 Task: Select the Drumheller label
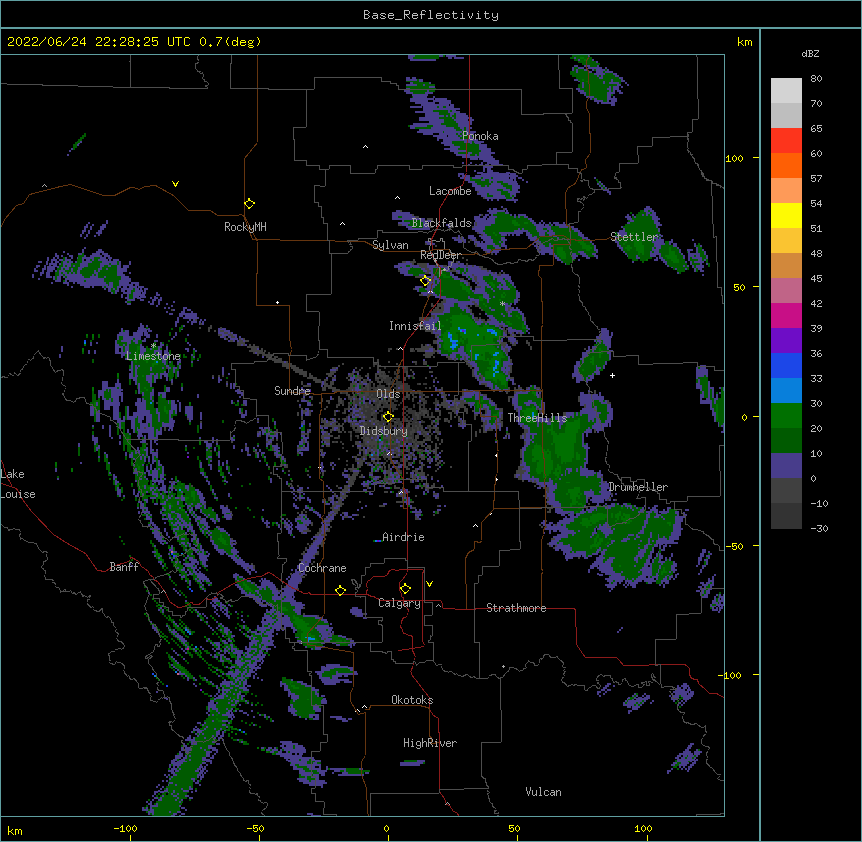click(x=638, y=487)
